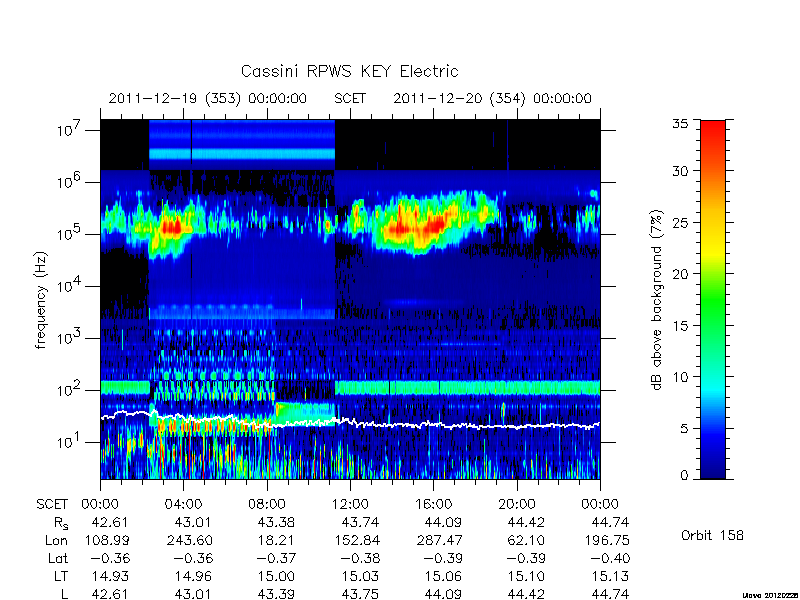Click the Rs value 43.38
800x600 pixels.
coord(276,523)
